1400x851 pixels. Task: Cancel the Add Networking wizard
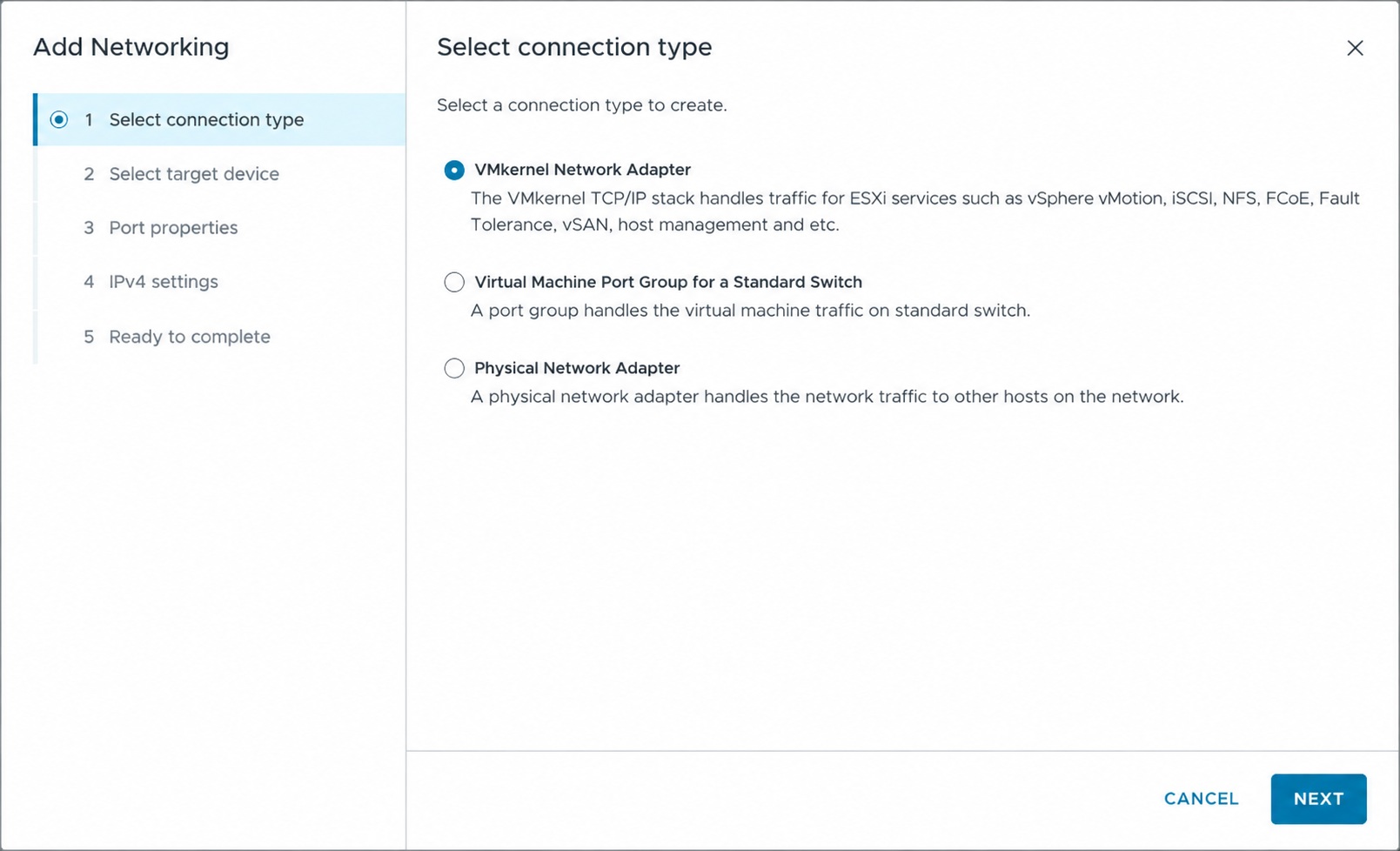[1201, 799]
